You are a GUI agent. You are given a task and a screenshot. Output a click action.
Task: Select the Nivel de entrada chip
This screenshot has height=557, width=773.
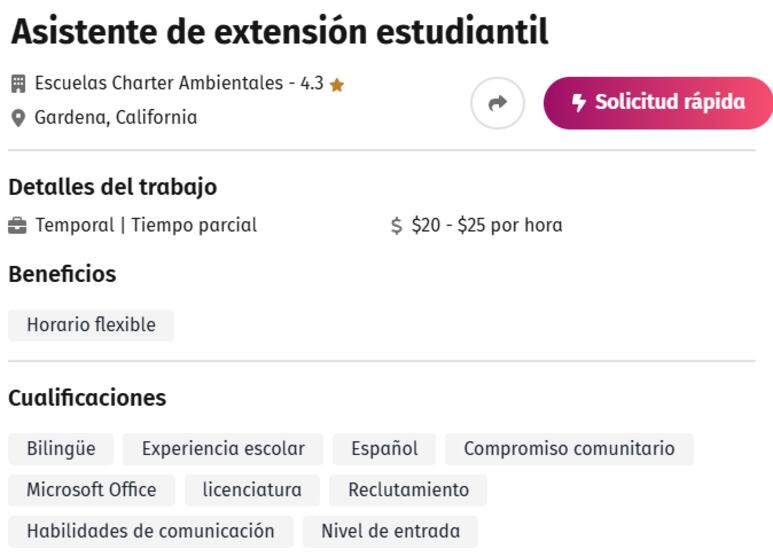(x=390, y=532)
